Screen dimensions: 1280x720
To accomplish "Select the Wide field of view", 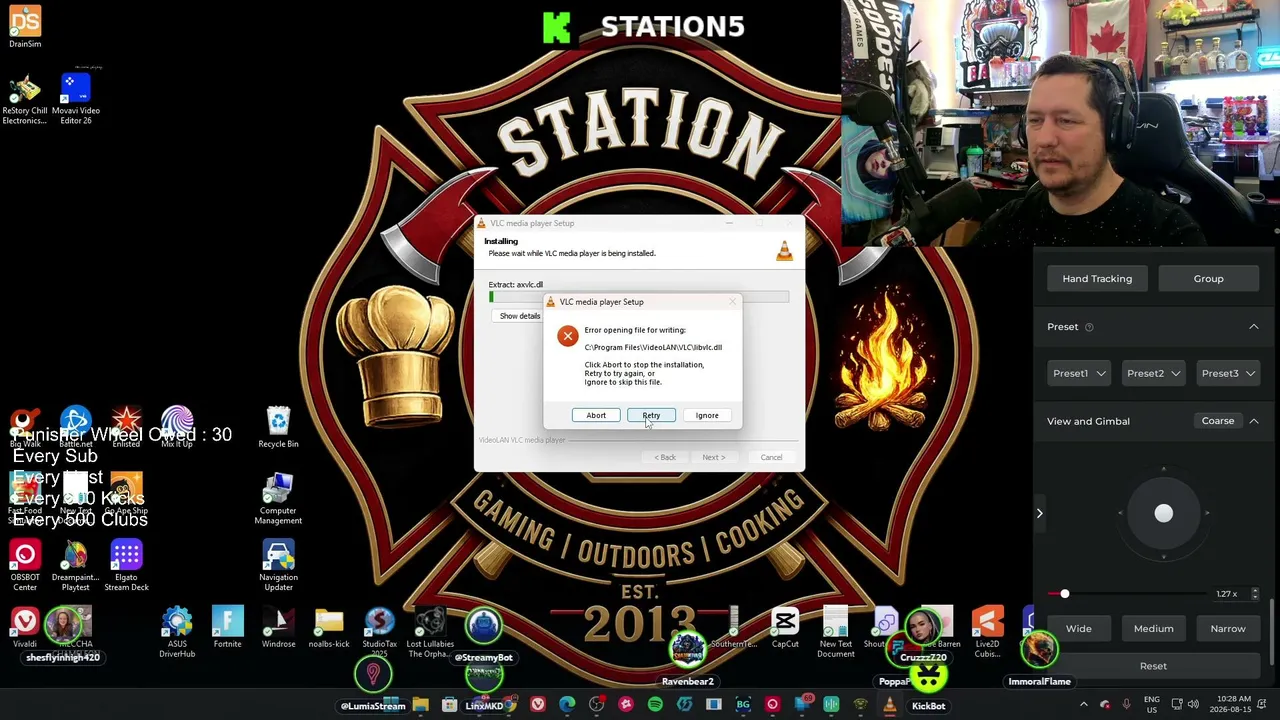I will point(1078,629).
